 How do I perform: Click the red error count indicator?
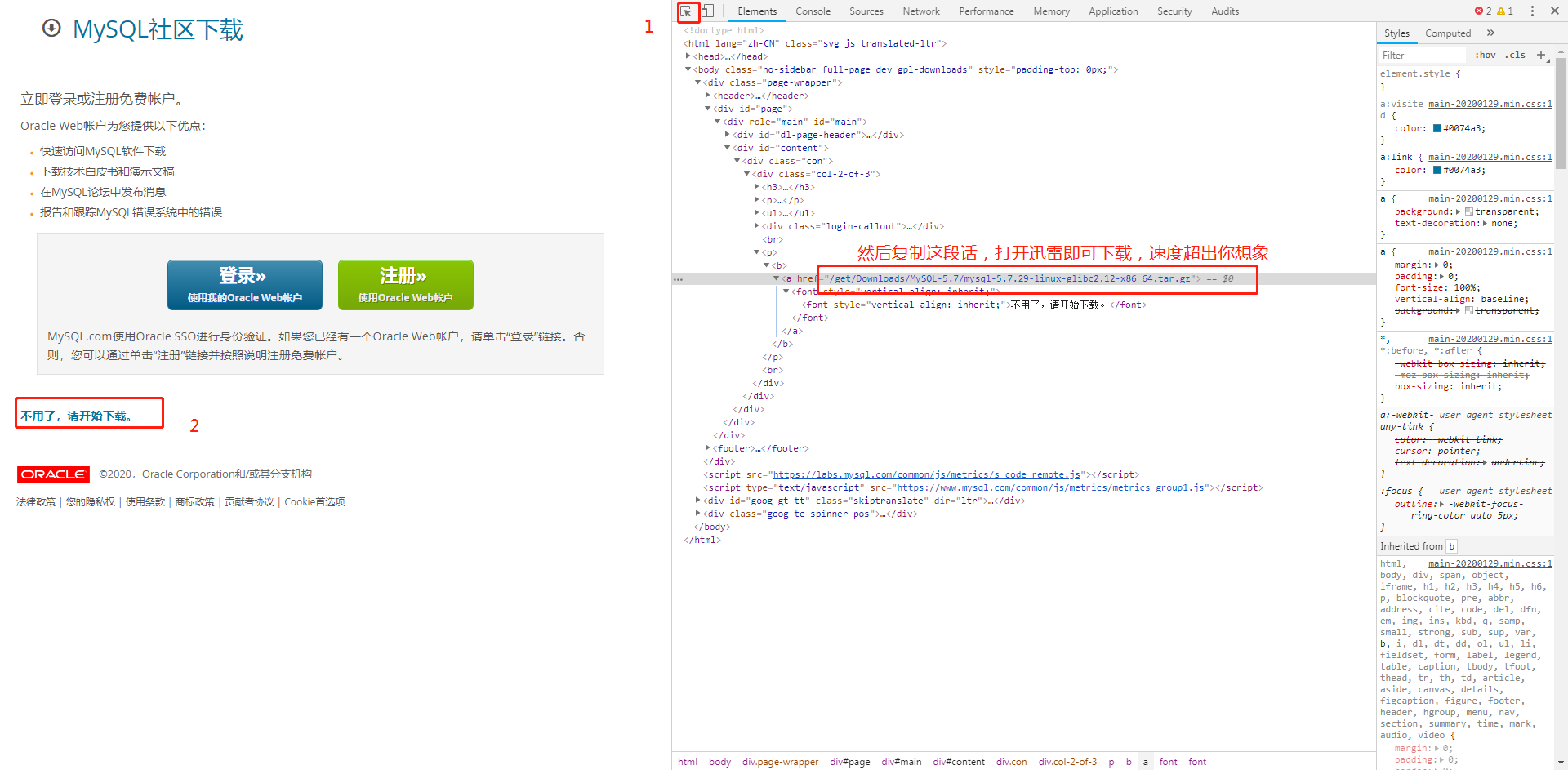pyautogui.click(x=1483, y=11)
